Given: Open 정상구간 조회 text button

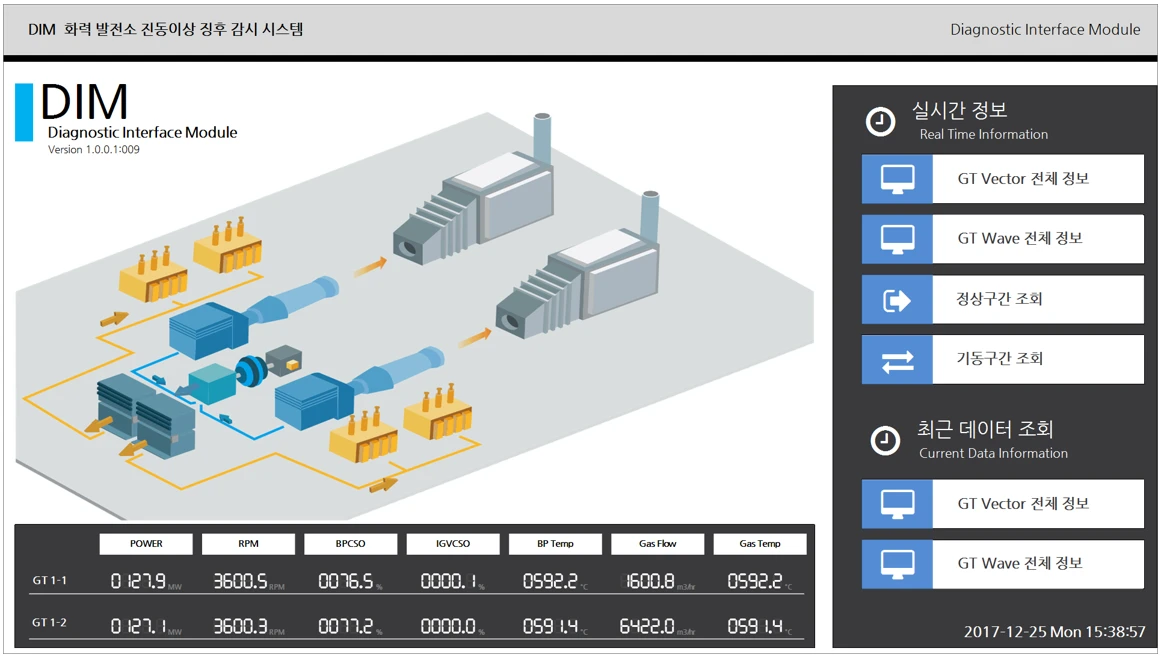Looking at the screenshot, I should [1037, 299].
